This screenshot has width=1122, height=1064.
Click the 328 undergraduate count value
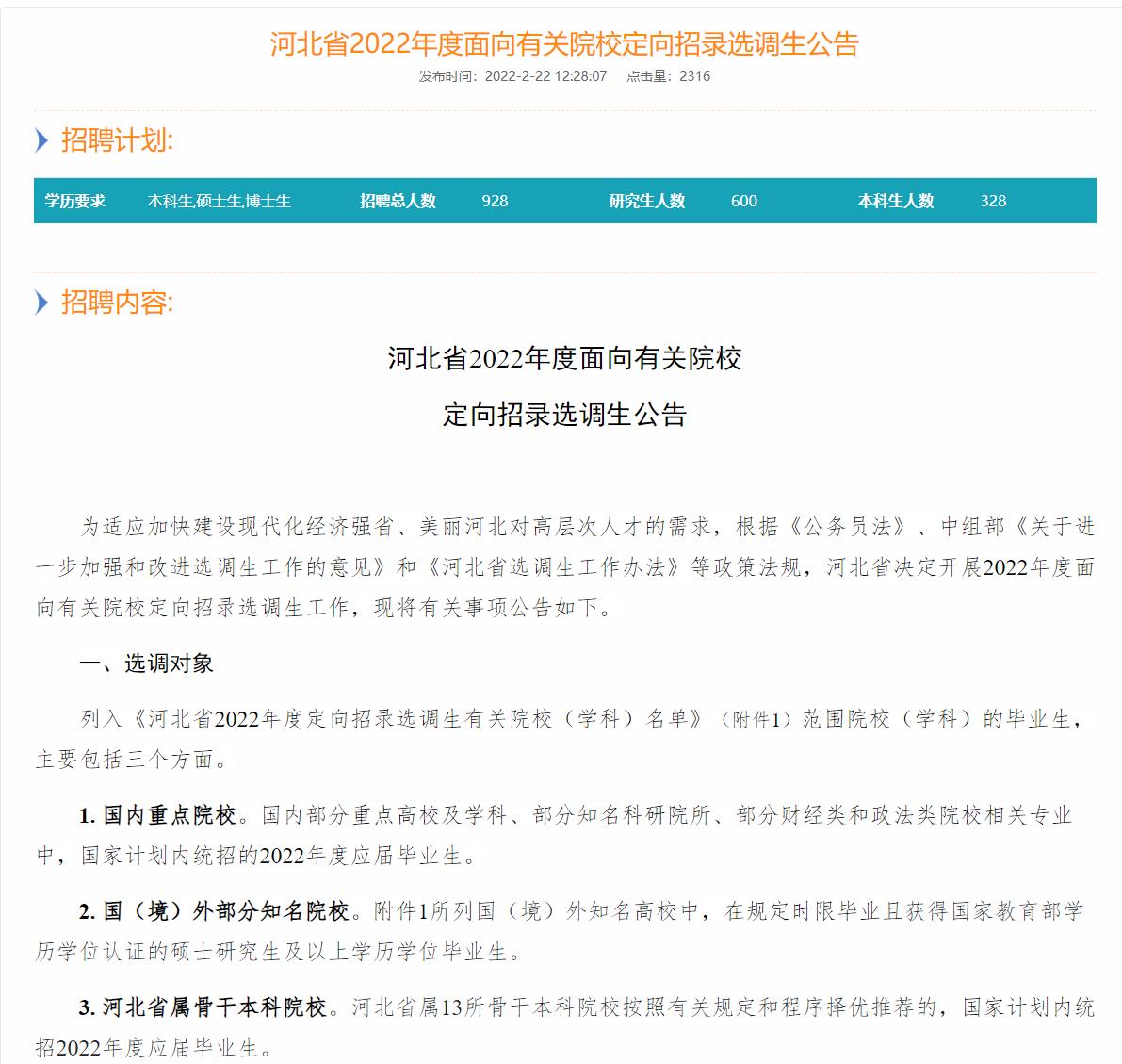[993, 201]
